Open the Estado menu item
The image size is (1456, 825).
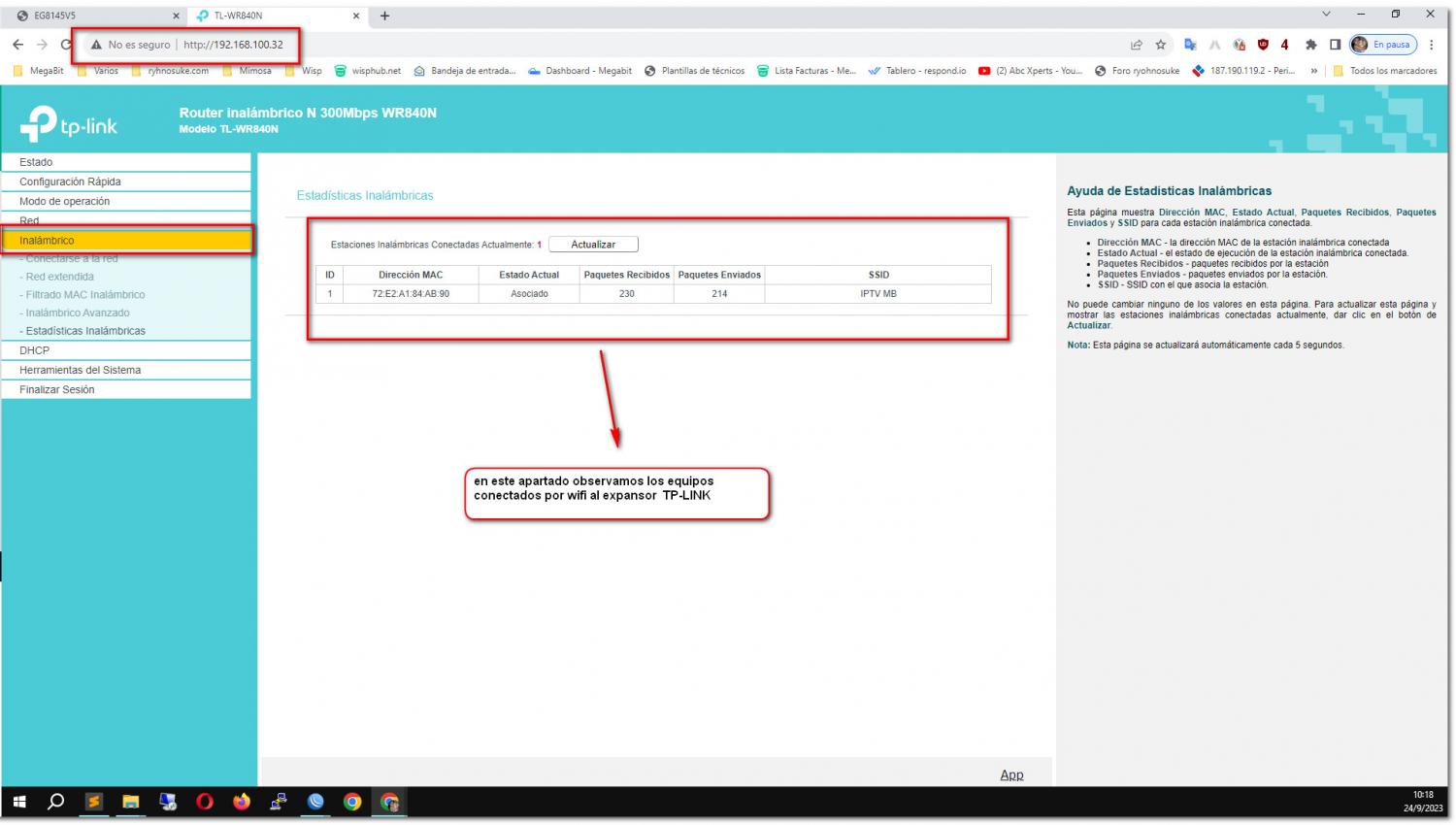(x=126, y=162)
